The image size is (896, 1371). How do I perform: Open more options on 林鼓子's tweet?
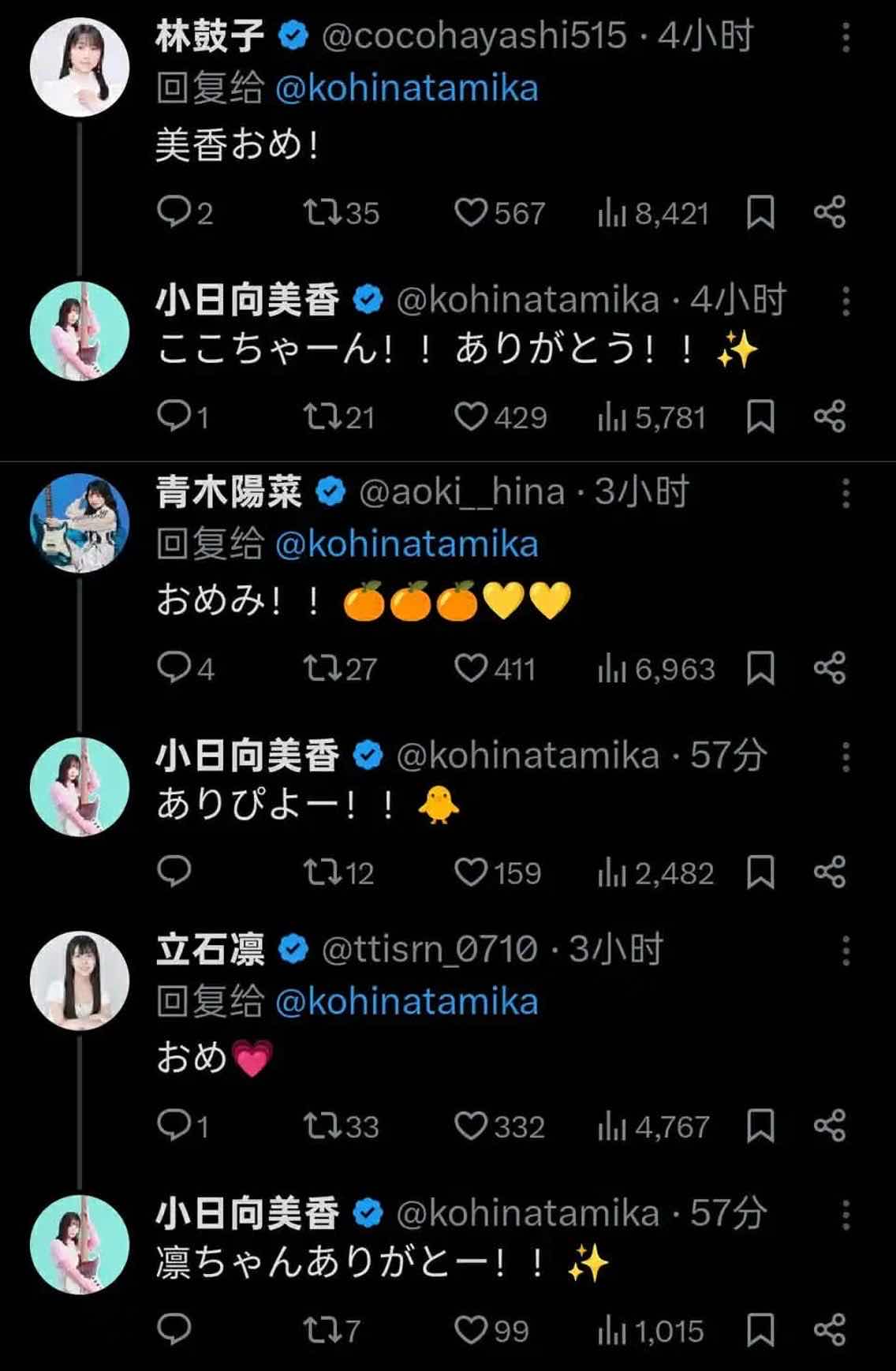[x=846, y=37]
